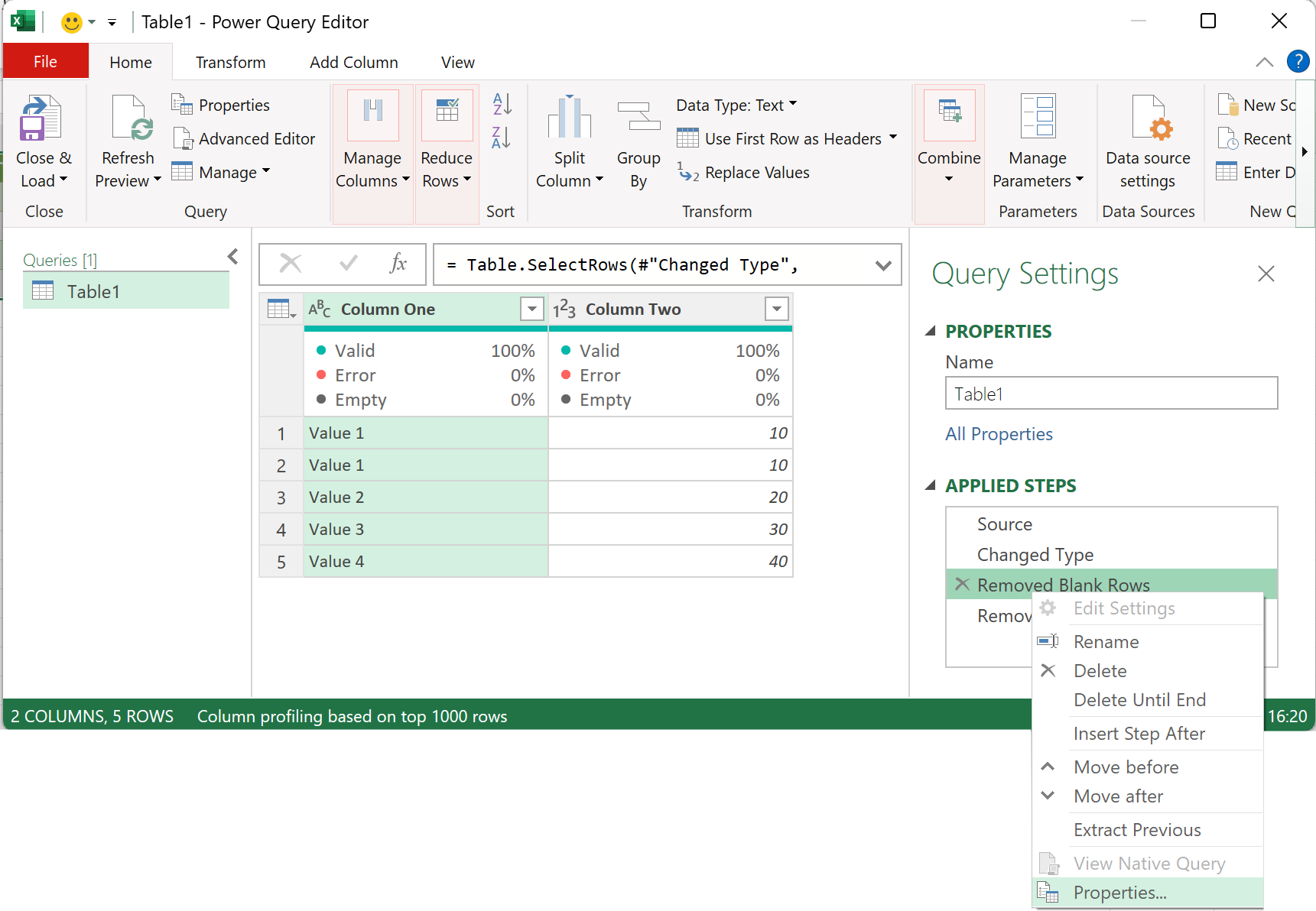1316x911 pixels.
Task: Sort ascending A to Z
Action: click(502, 103)
